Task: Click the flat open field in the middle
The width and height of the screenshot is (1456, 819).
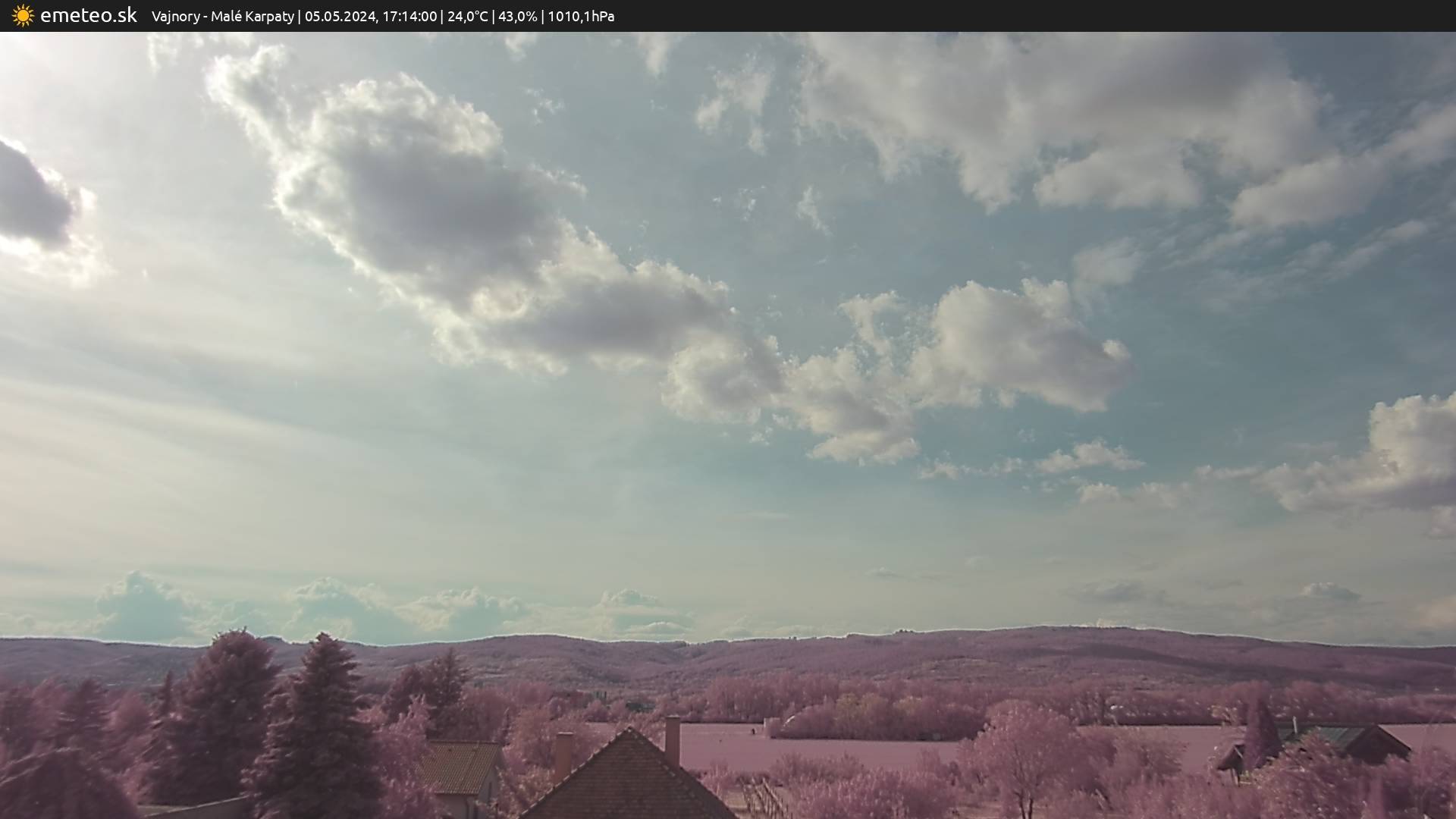Action: pos(819,747)
